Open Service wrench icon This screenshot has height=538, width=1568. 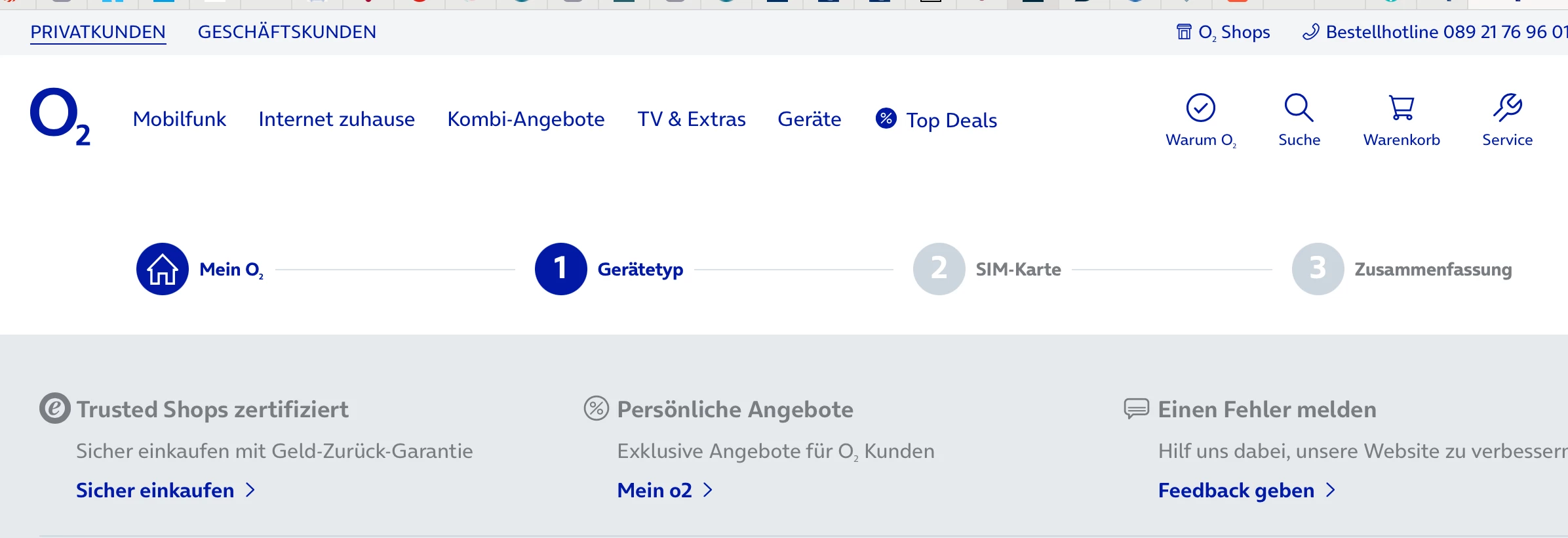1507,108
